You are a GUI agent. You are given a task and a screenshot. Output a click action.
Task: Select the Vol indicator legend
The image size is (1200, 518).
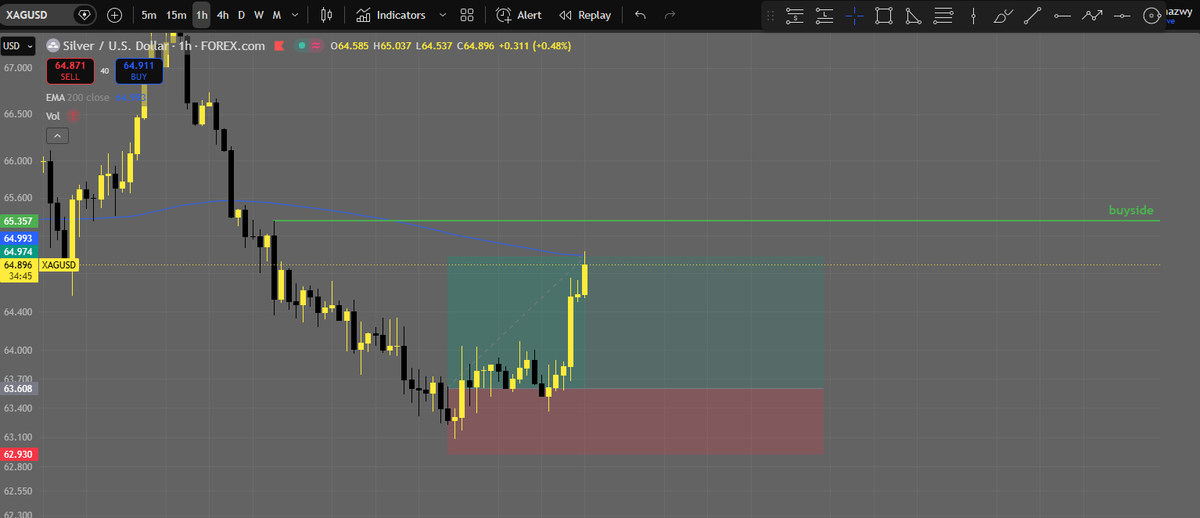click(x=53, y=116)
